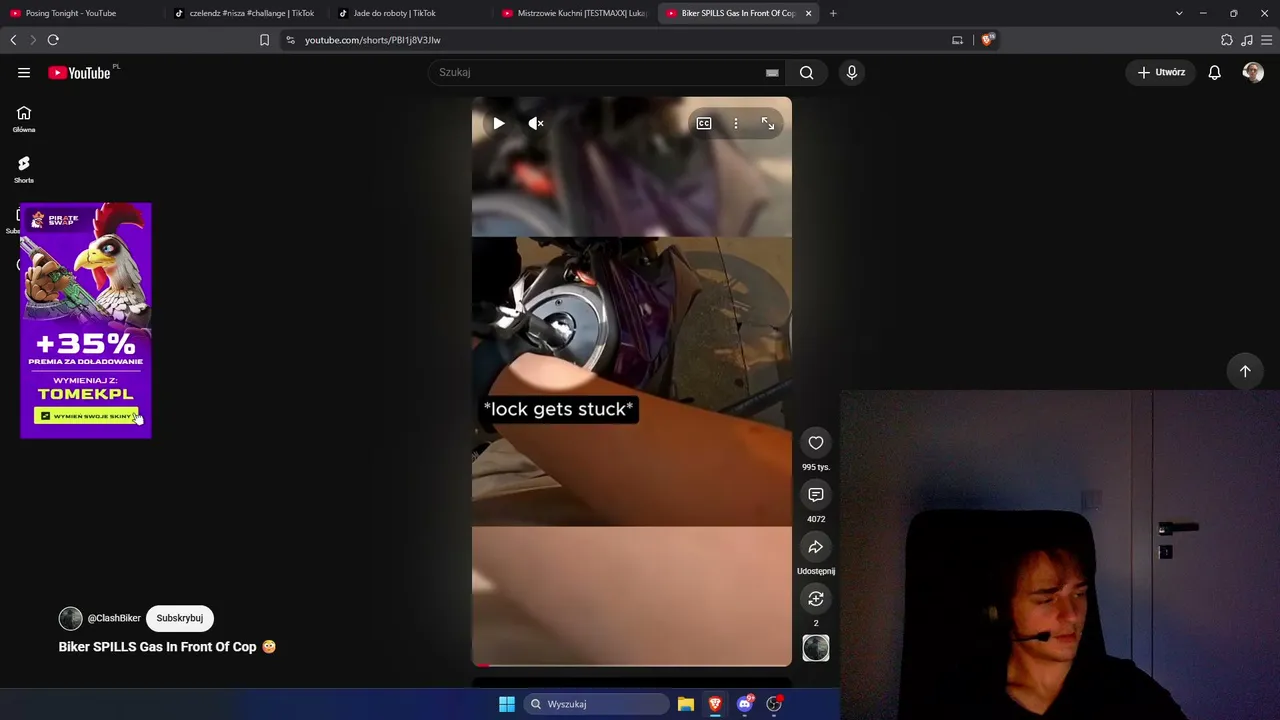Open the cast icon in address bar
The width and height of the screenshot is (1280, 720).
(957, 40)
